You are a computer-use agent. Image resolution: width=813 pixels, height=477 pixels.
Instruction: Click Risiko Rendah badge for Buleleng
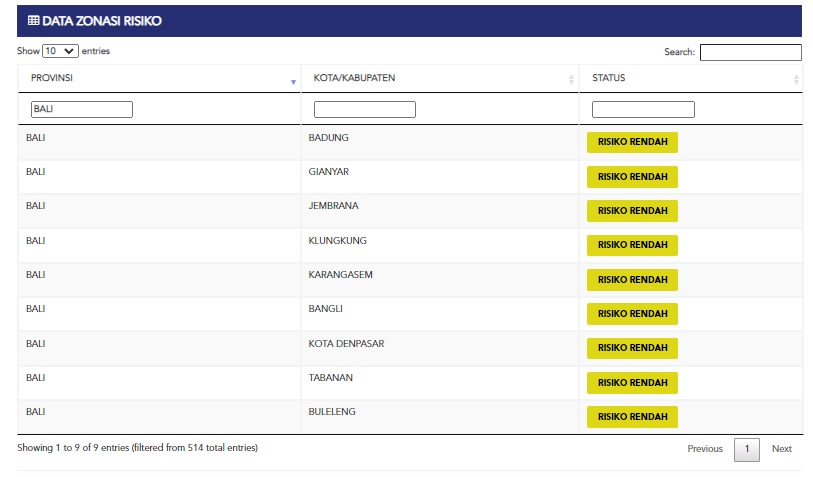[632, 417]
